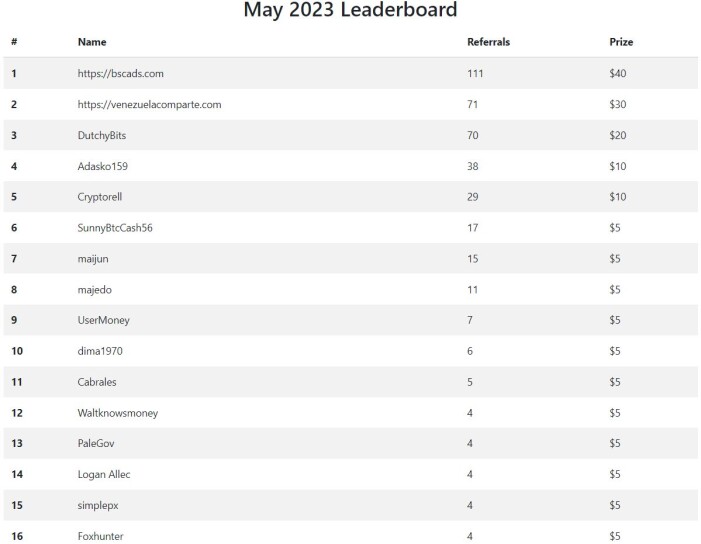
Task: Open the https://bscads.com entry
Action: [121, 73]
